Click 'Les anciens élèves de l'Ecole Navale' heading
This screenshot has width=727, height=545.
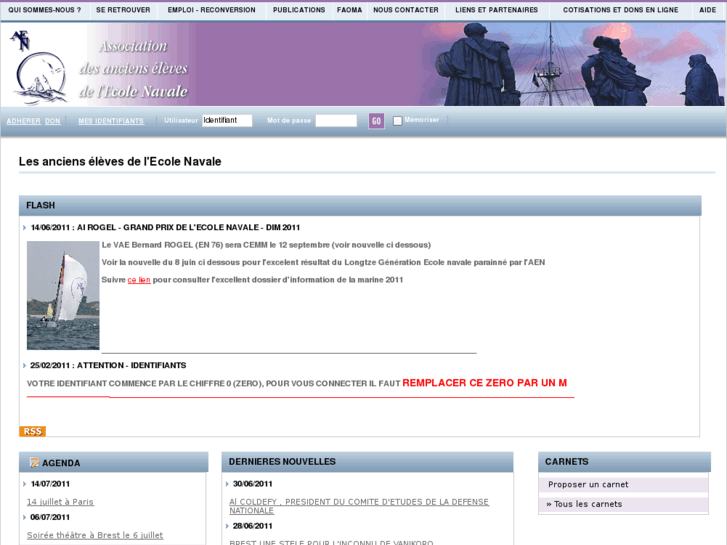tap(120, 161)
